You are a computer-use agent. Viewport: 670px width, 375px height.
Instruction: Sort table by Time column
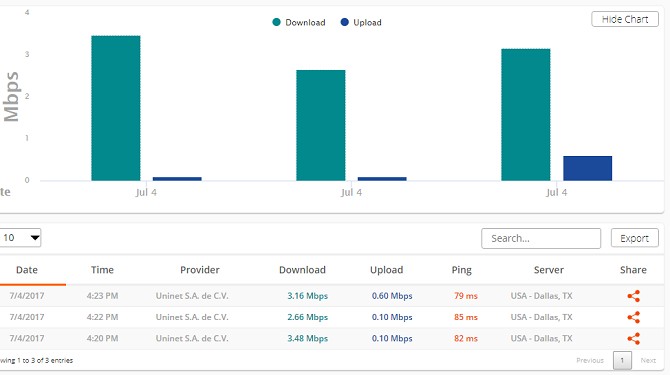[x=102, y=270]
